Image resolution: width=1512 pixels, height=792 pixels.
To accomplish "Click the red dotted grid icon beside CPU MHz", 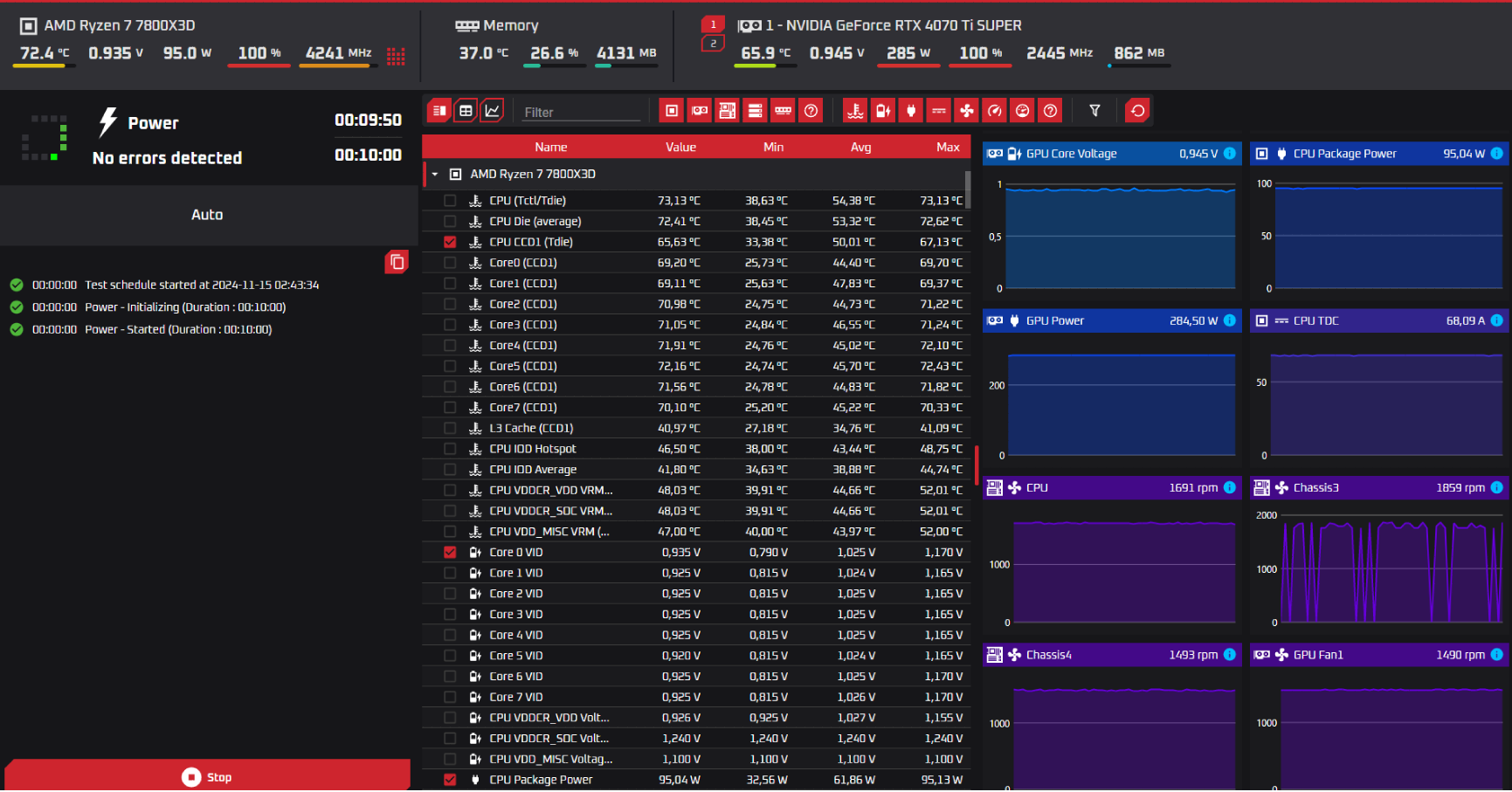I will tap(396, 56).
